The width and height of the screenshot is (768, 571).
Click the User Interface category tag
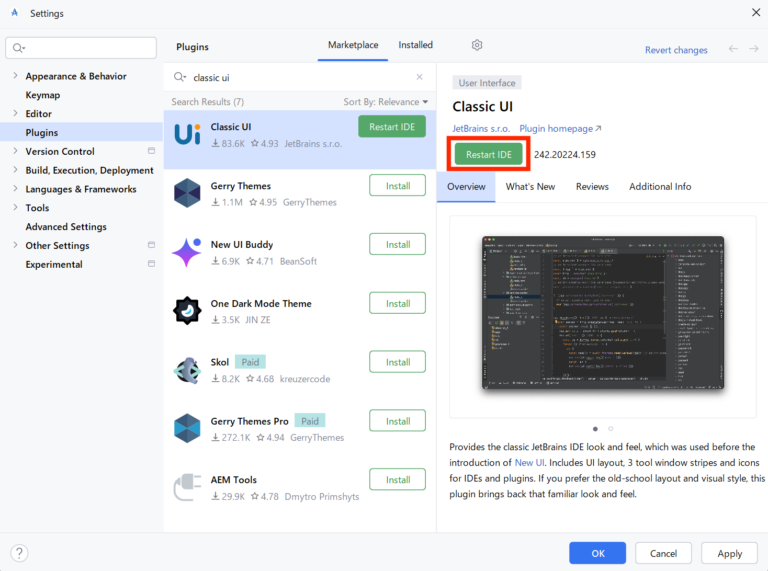pyautogui.click(x=487, y=83)
